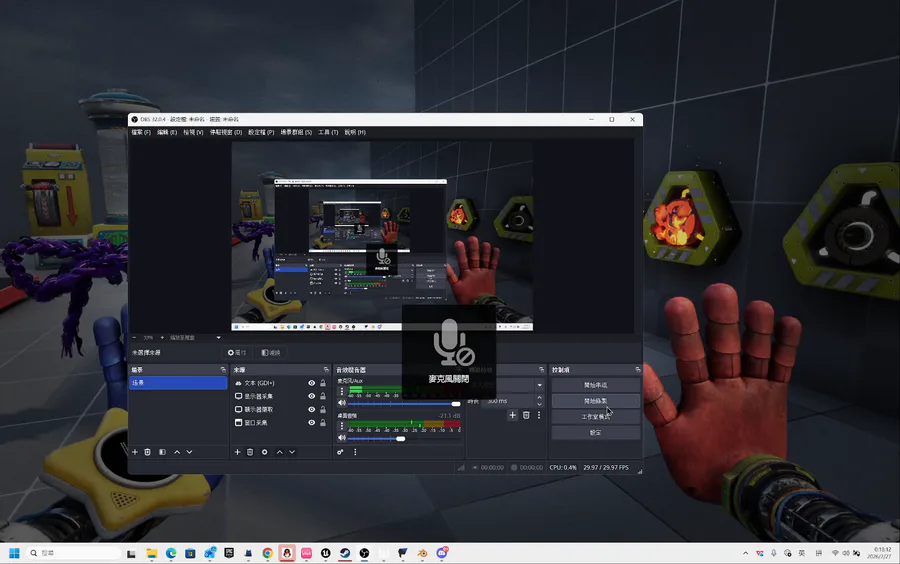The width and height of the screenshot is (900, 564).
Task: Toggle visibility of third source row (顯示器擷取)
Action: click(x=312, y=410)
